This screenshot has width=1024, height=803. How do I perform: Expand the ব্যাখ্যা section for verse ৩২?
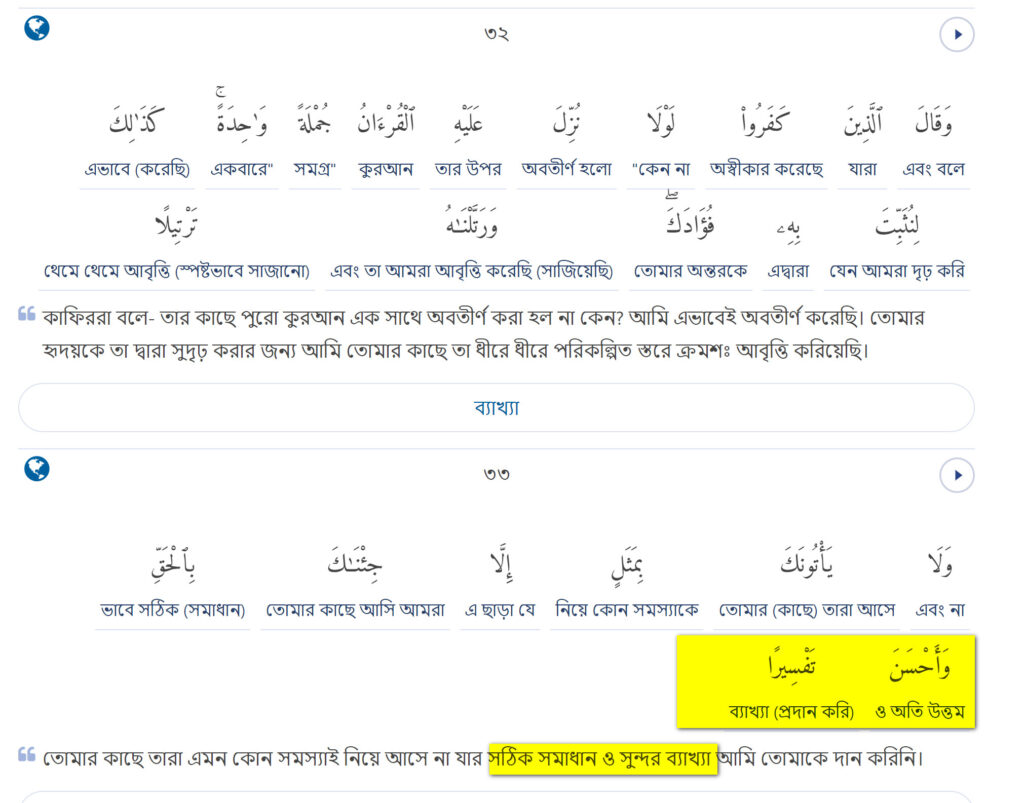[496, 408]
